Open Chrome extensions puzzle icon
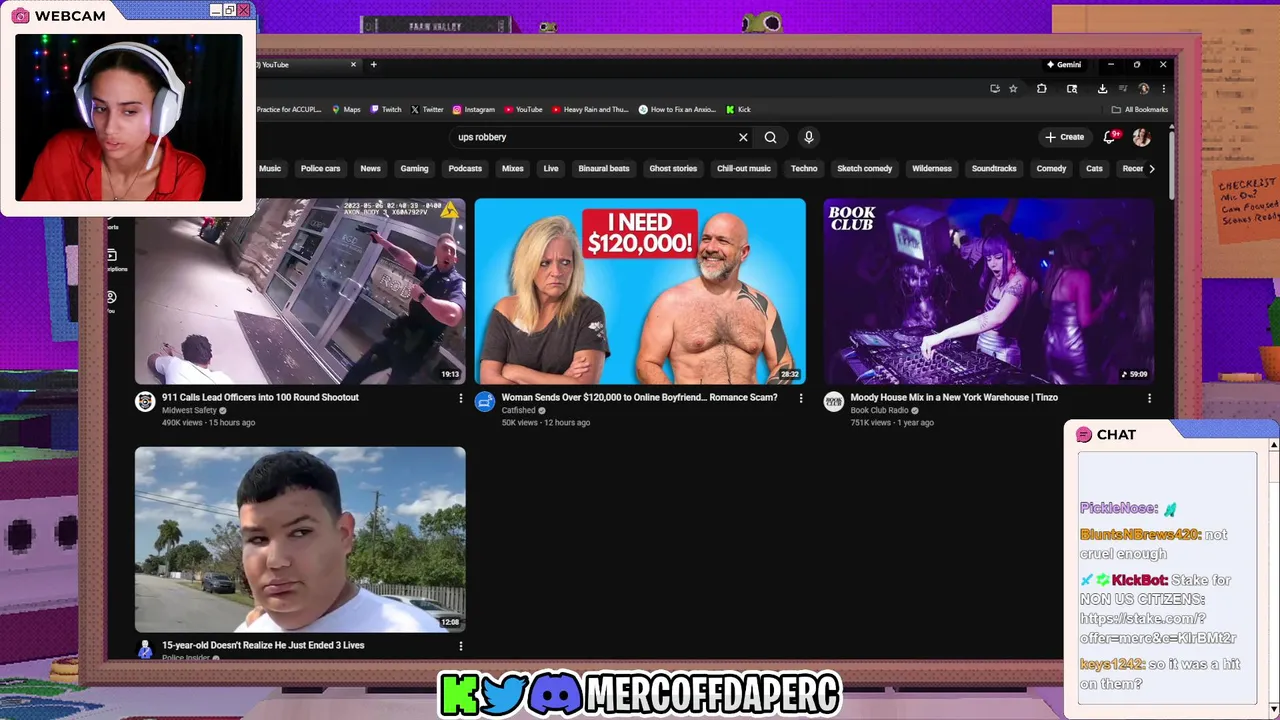 click(x=1041, y=89)
